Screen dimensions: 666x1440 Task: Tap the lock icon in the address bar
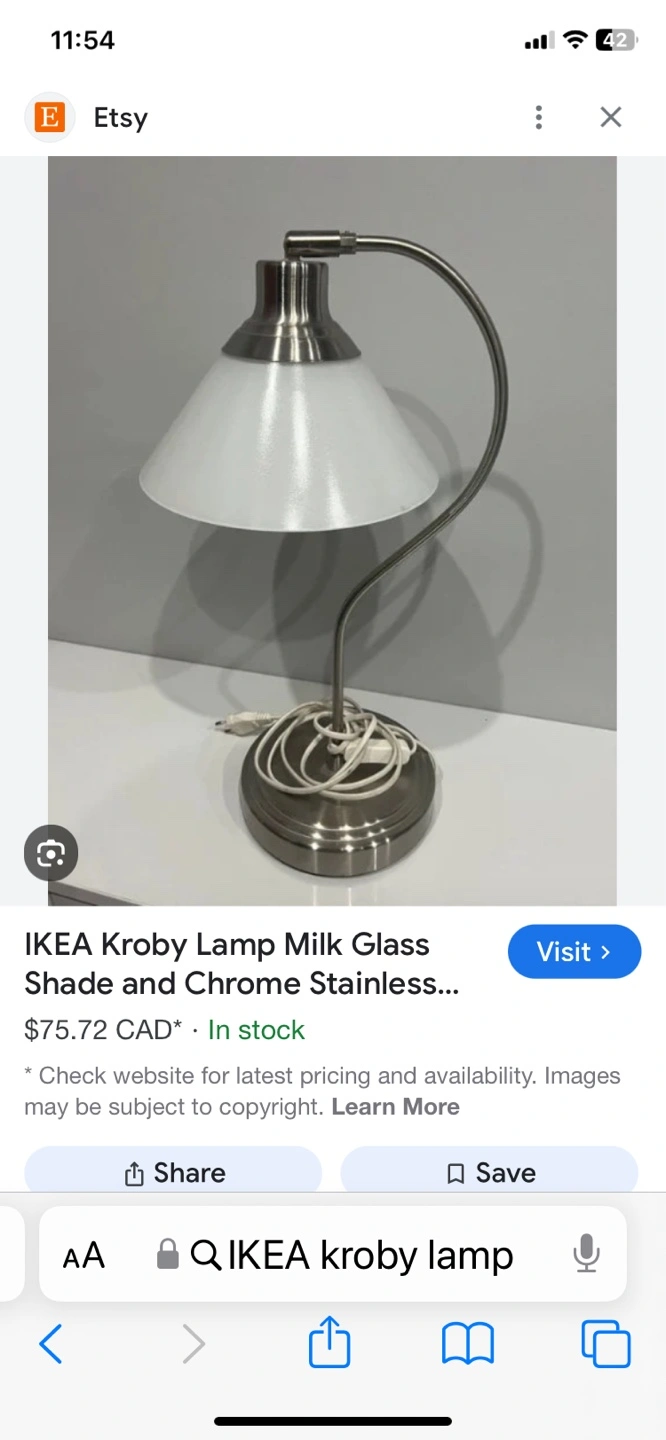click(x=168, y=1254)
